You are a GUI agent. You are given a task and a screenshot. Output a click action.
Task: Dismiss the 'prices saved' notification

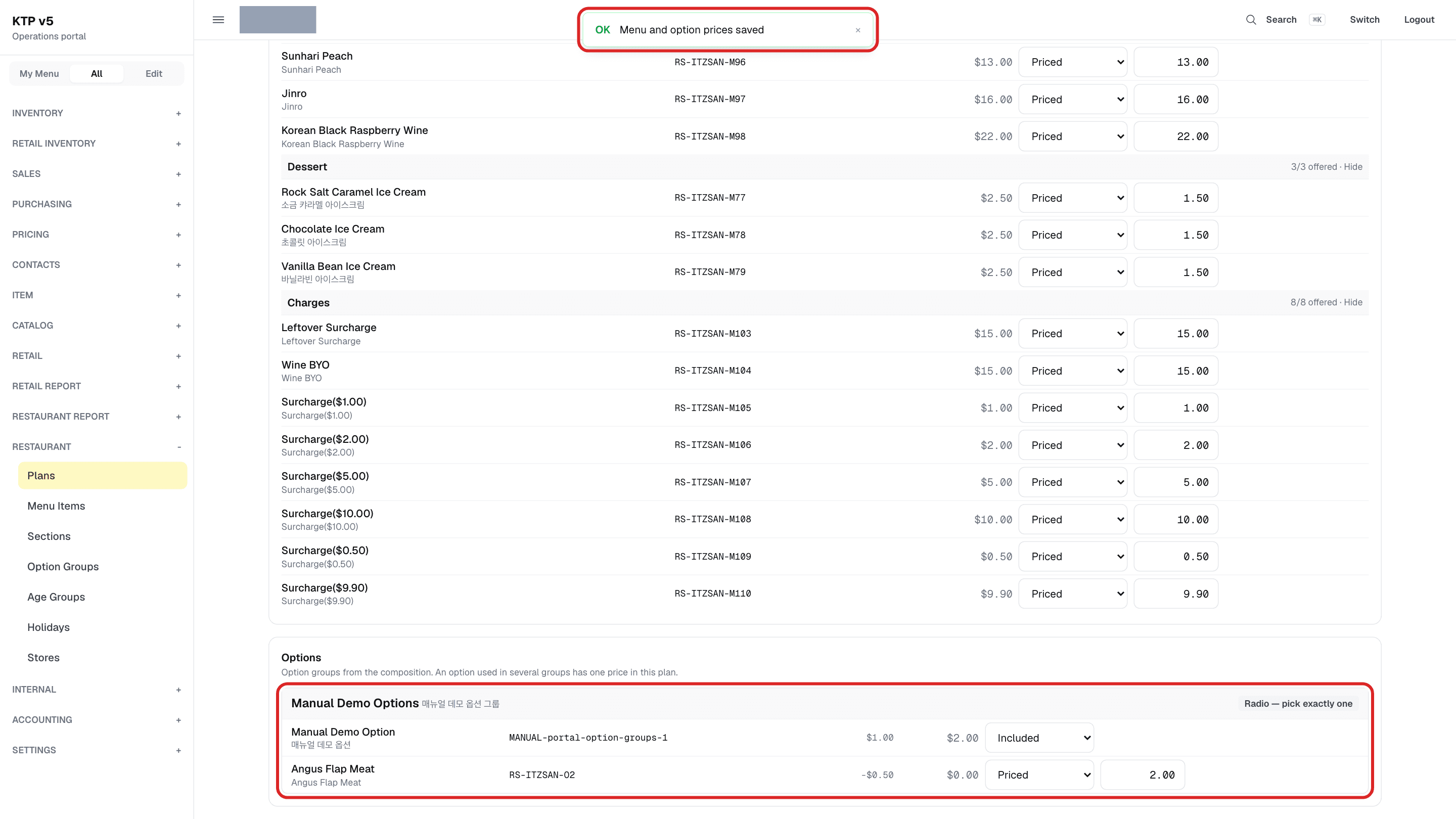pos(857,30)
